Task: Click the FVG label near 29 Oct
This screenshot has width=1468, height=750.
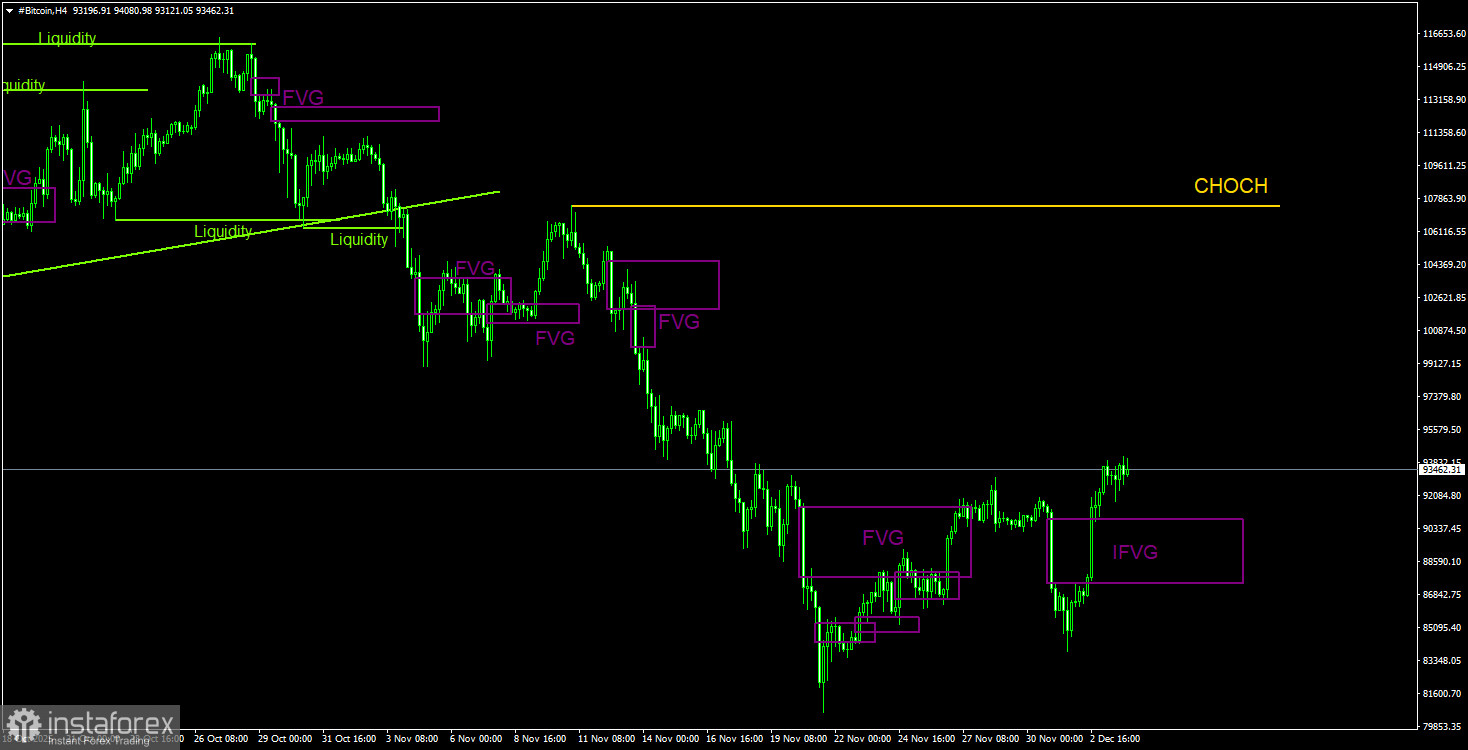Action: 303,98
